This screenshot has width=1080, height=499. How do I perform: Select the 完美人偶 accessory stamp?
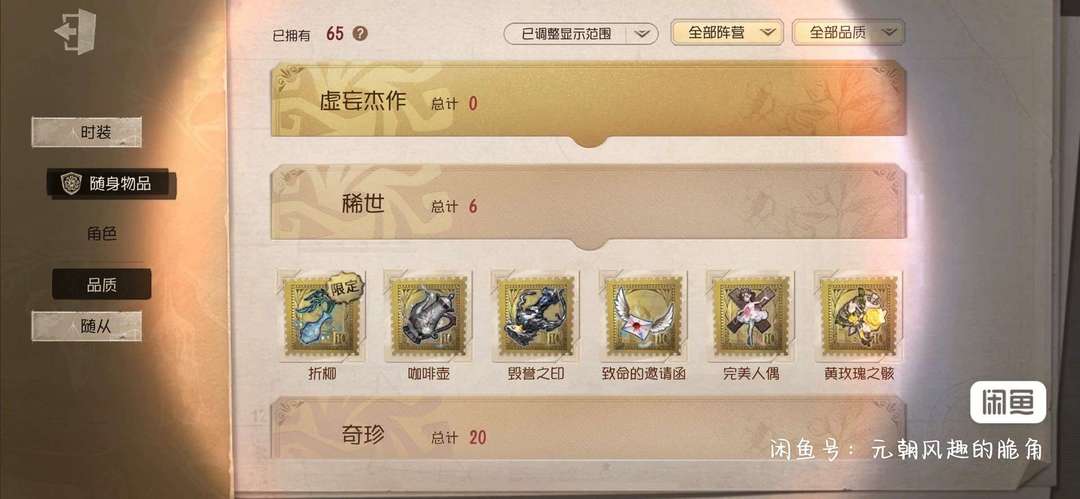pyautogui.click(x=751, y=316)
